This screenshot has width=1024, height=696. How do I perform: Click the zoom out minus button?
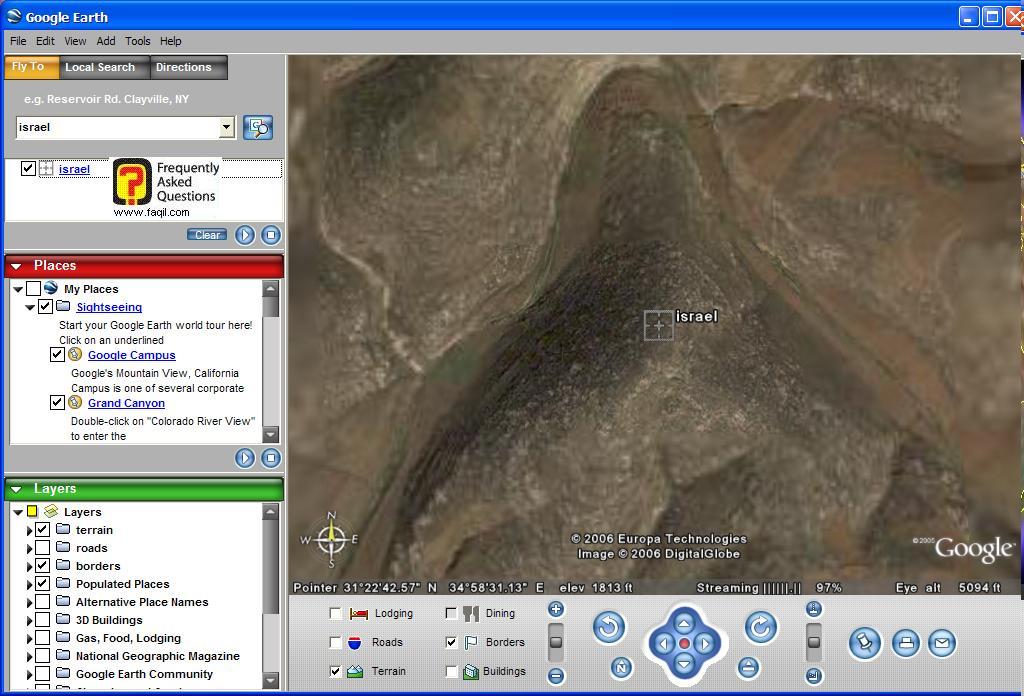[556, 676]
